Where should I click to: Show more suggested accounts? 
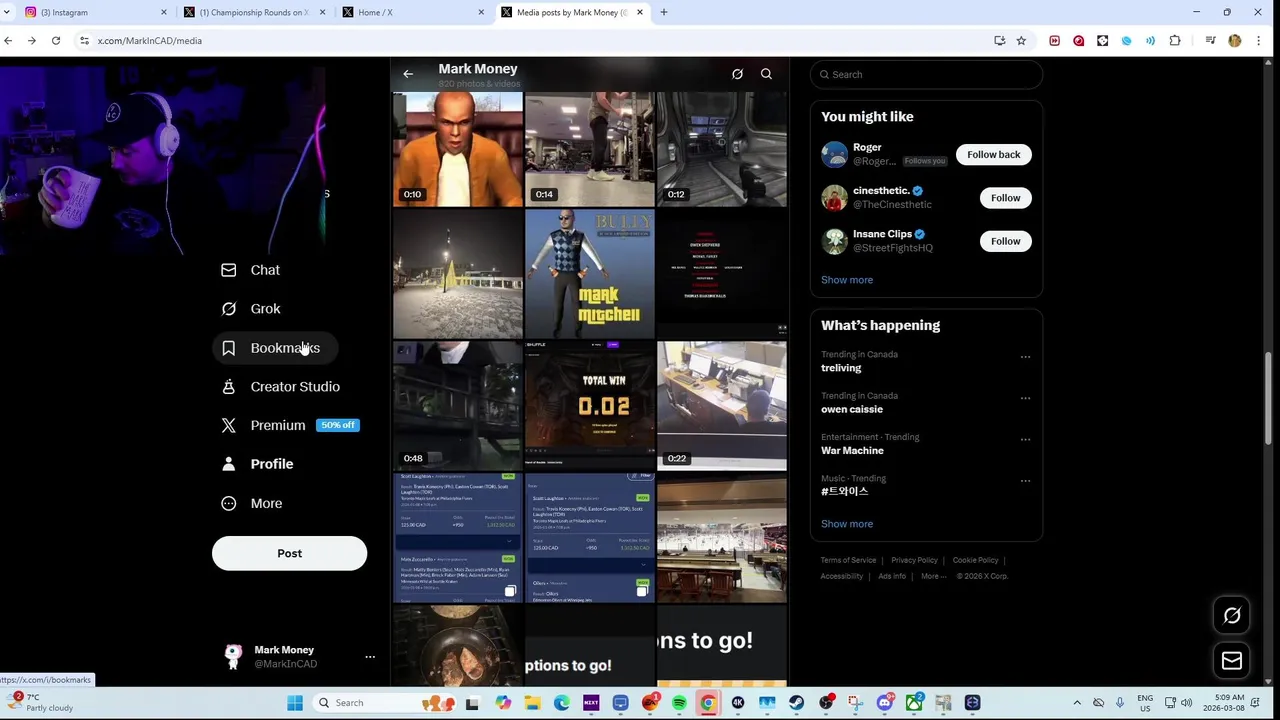(847, 280)
